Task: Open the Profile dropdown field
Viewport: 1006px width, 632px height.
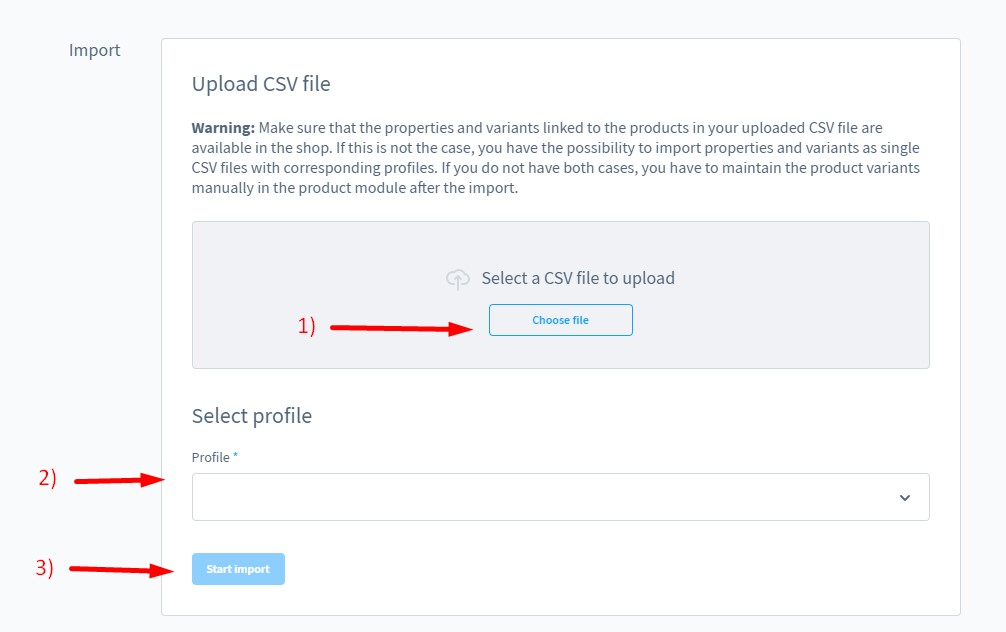Action: pos(560,497)
